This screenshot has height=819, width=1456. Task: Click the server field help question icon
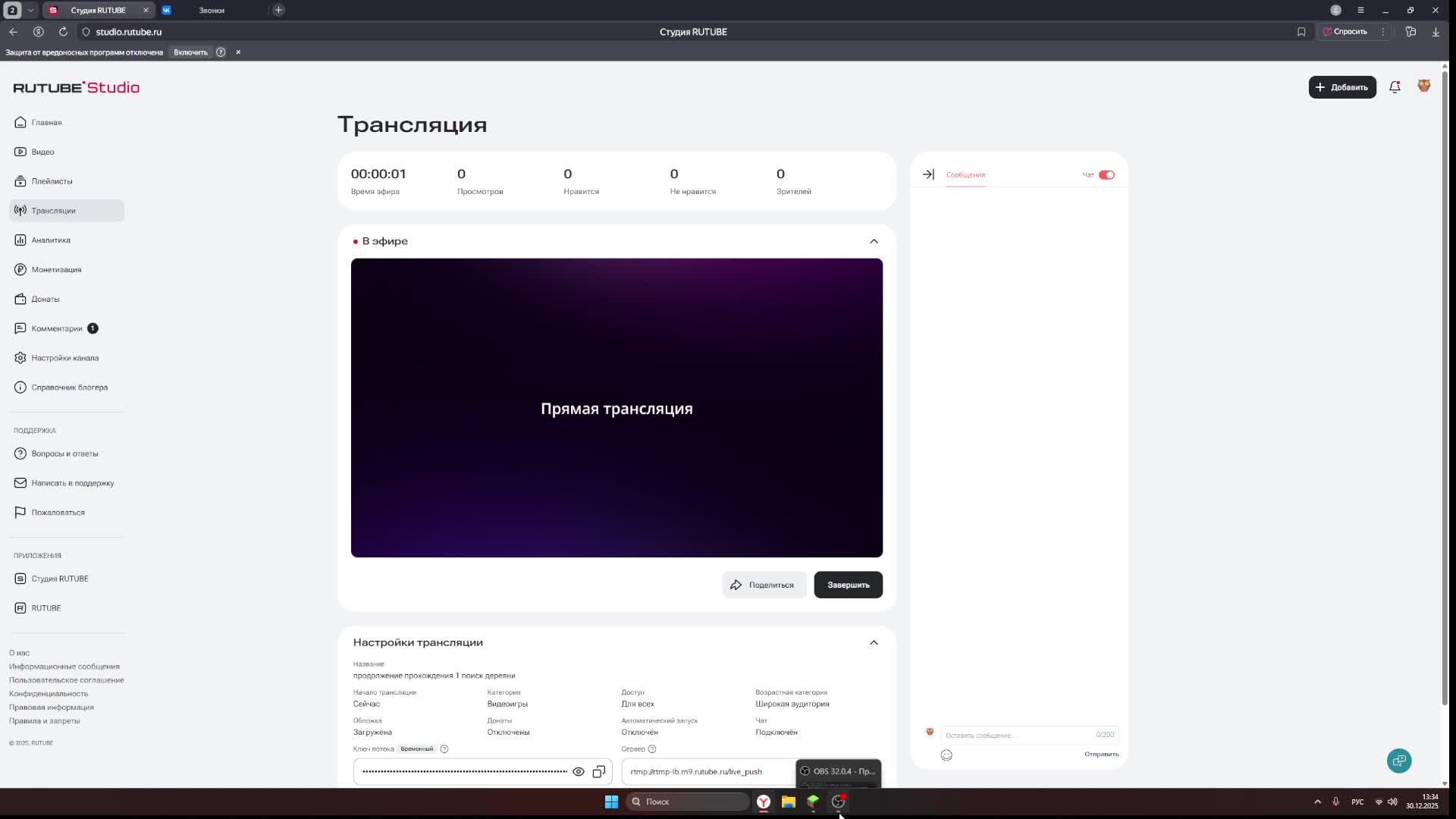[652, 749]
